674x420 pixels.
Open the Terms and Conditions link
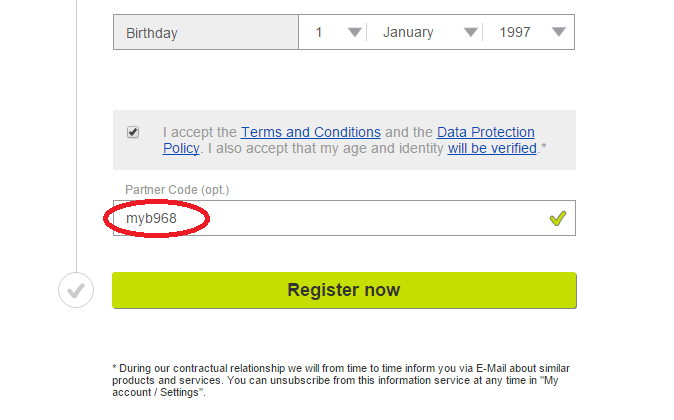[x=311, y=132]
